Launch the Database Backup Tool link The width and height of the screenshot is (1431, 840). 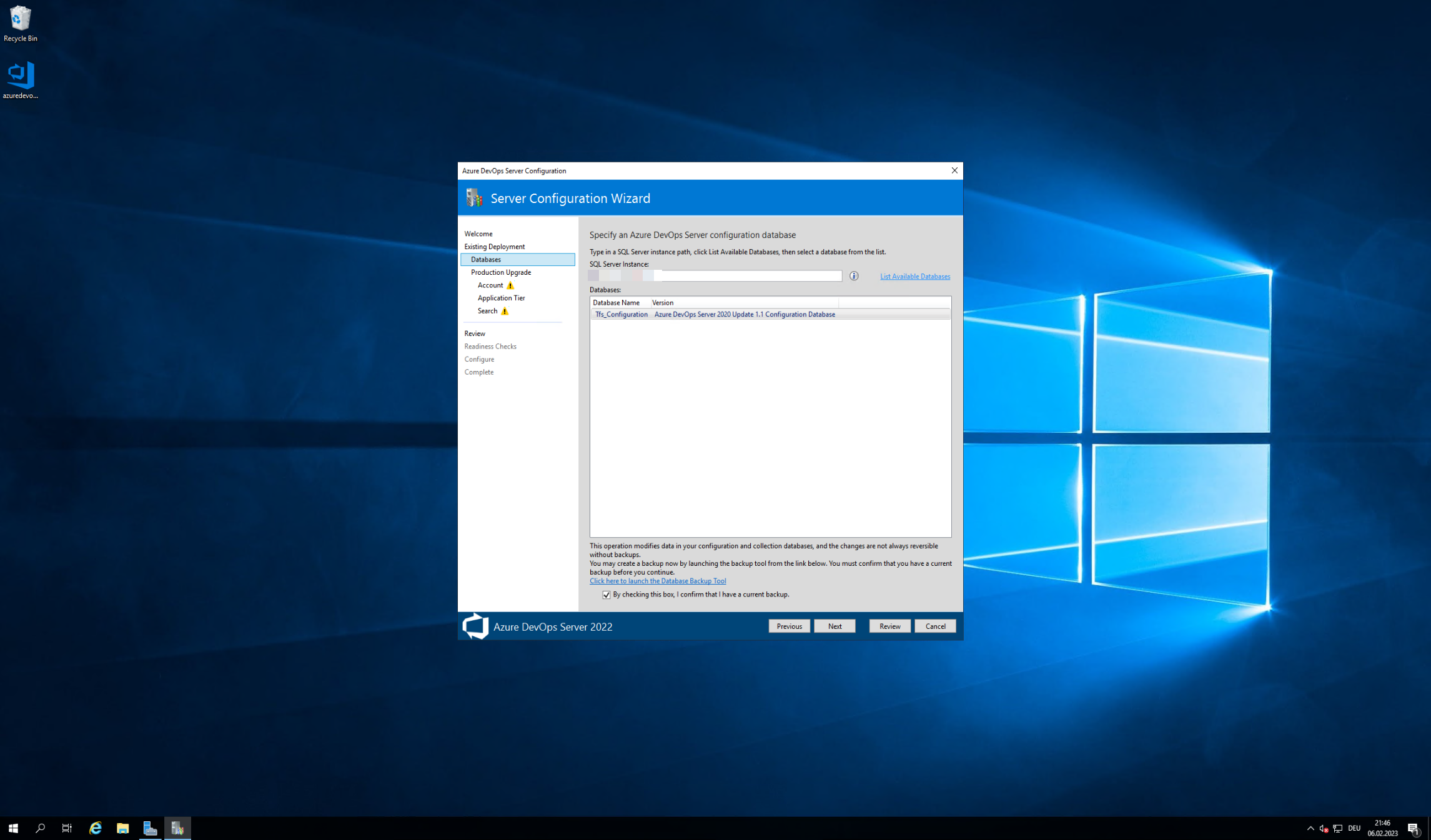[x=658, y=581]
